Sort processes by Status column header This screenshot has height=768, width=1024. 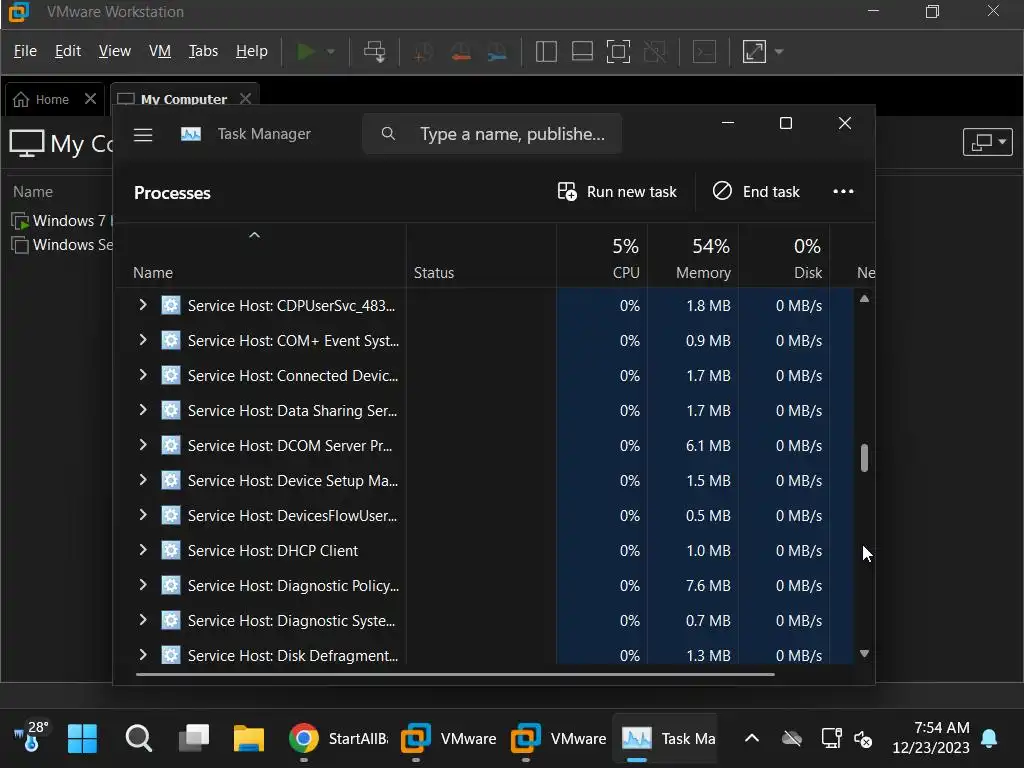tap(434, 272)
